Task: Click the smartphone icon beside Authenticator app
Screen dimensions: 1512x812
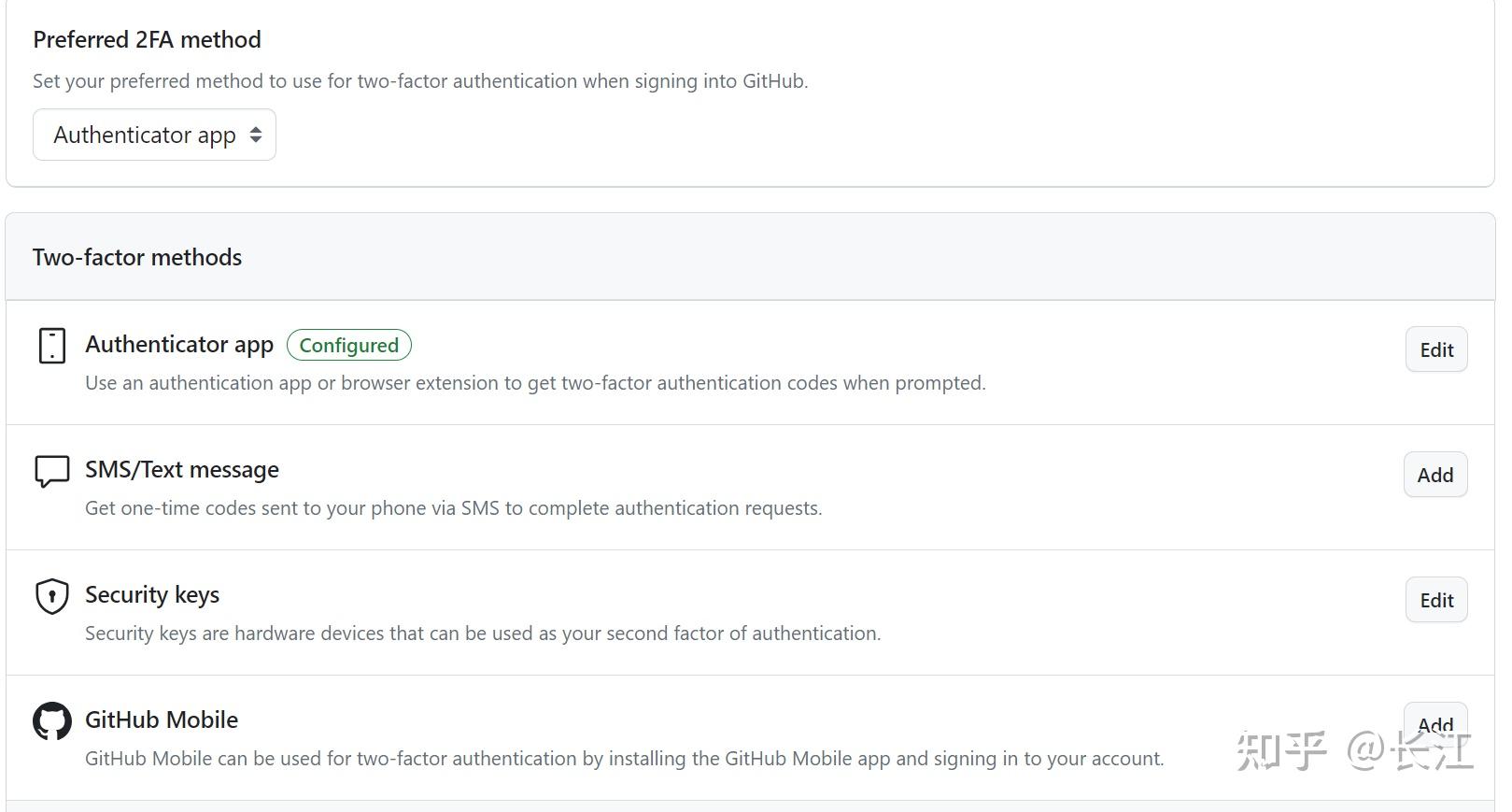Action: tap(51, 345)
